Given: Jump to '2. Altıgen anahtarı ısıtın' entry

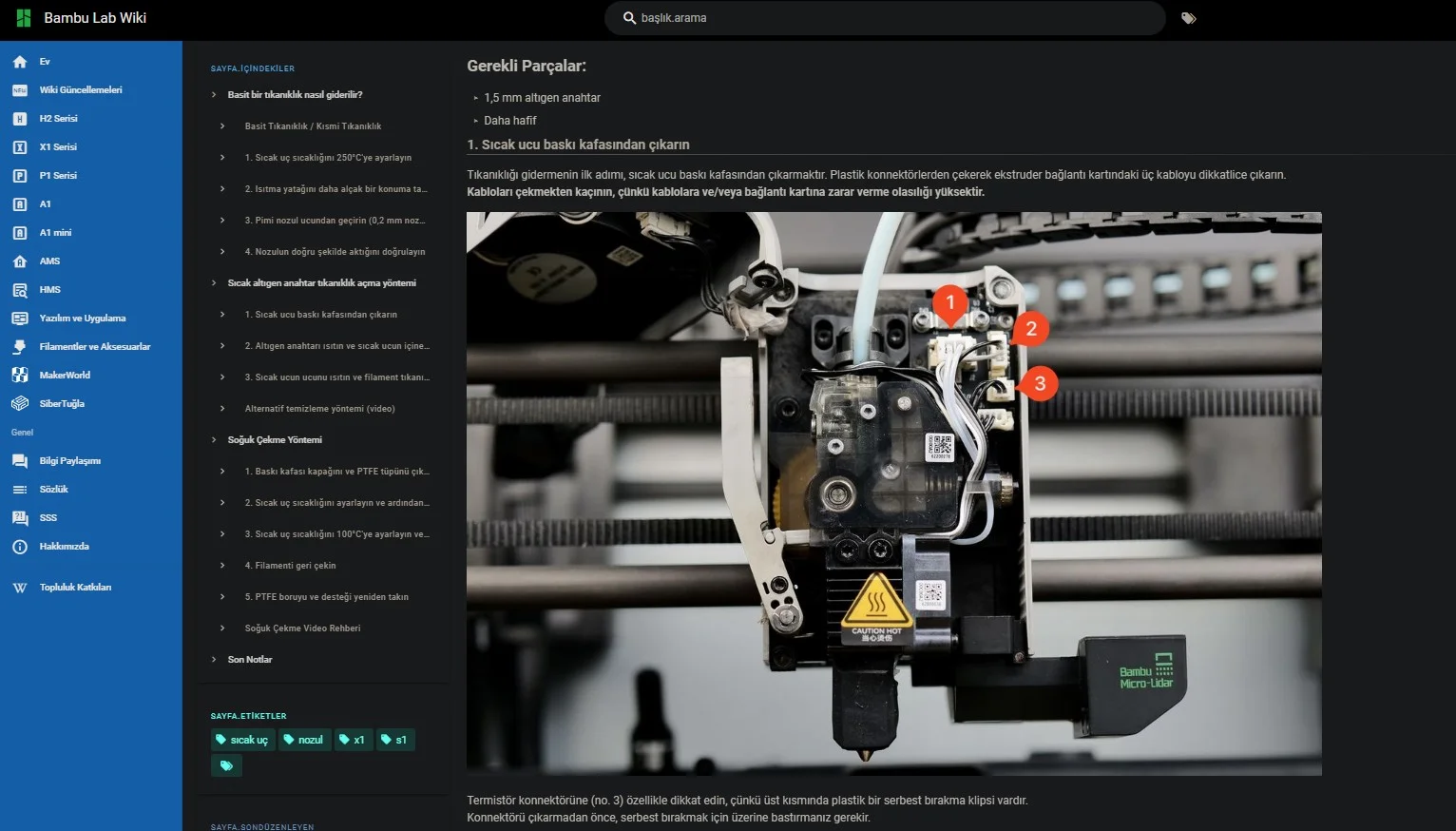Looking at the screenshot, I should tap(337, 346).
